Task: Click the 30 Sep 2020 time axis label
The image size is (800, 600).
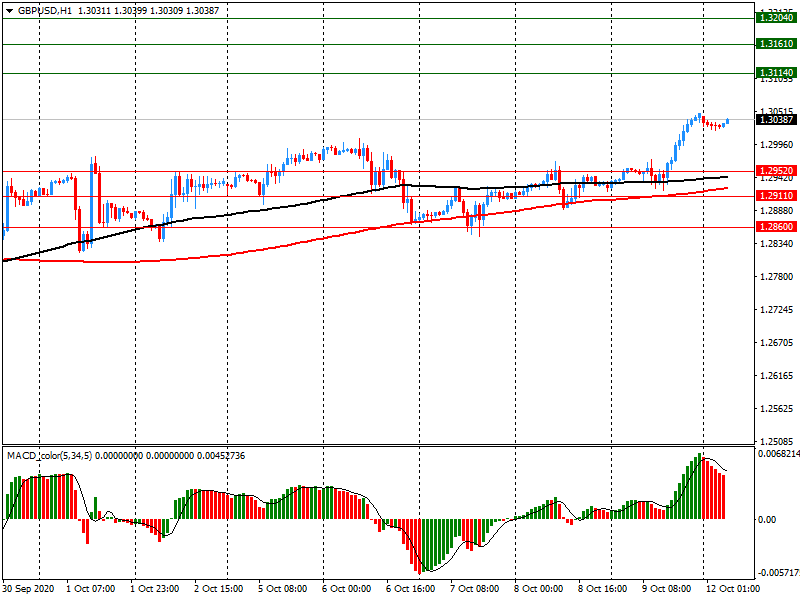Action: (x=28, y=589)
